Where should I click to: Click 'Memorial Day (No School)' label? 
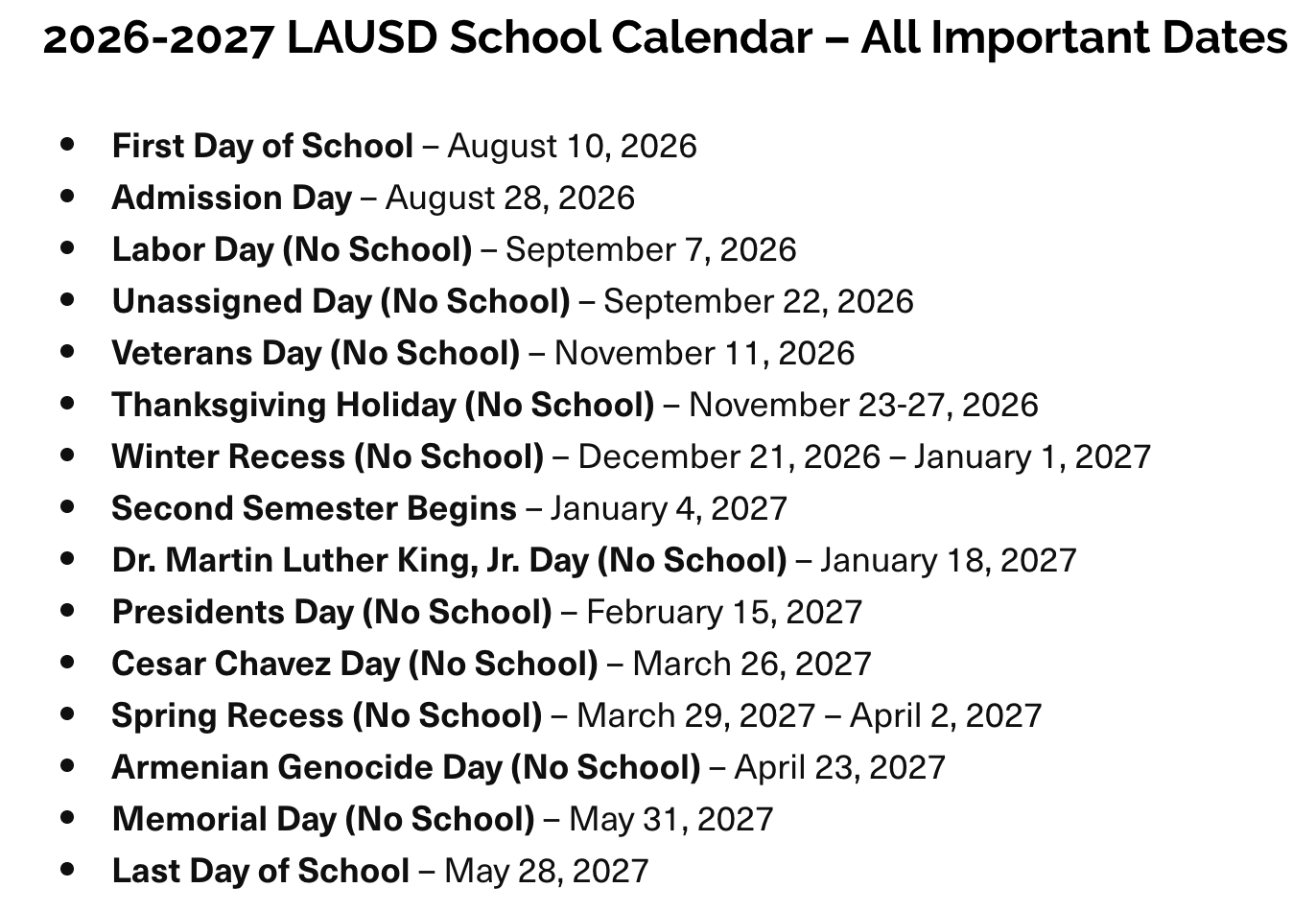322,819
